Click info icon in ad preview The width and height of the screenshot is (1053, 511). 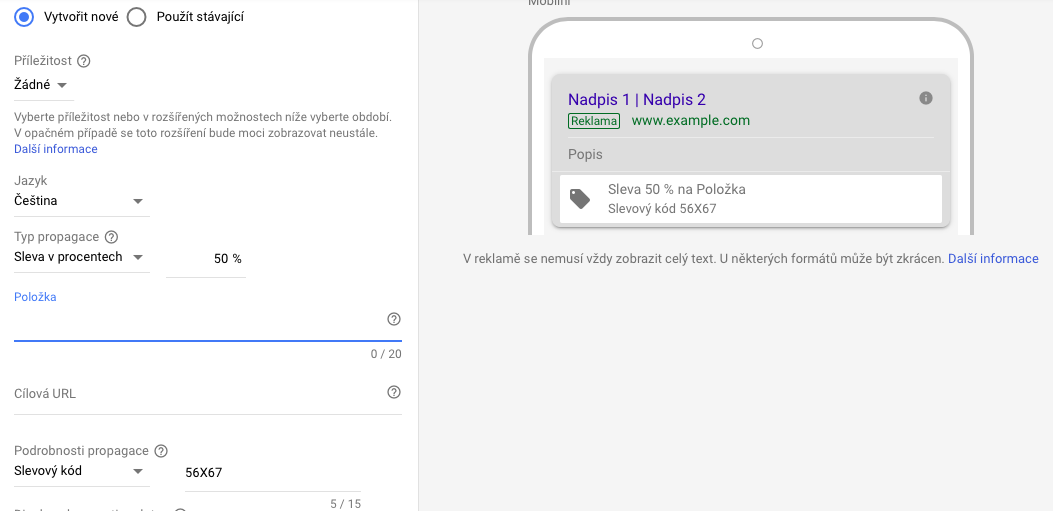925,98
